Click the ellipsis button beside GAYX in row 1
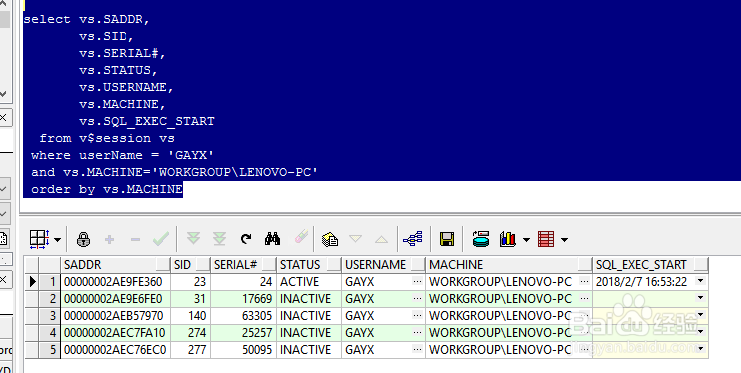The image size is (741, 373). 417,282
